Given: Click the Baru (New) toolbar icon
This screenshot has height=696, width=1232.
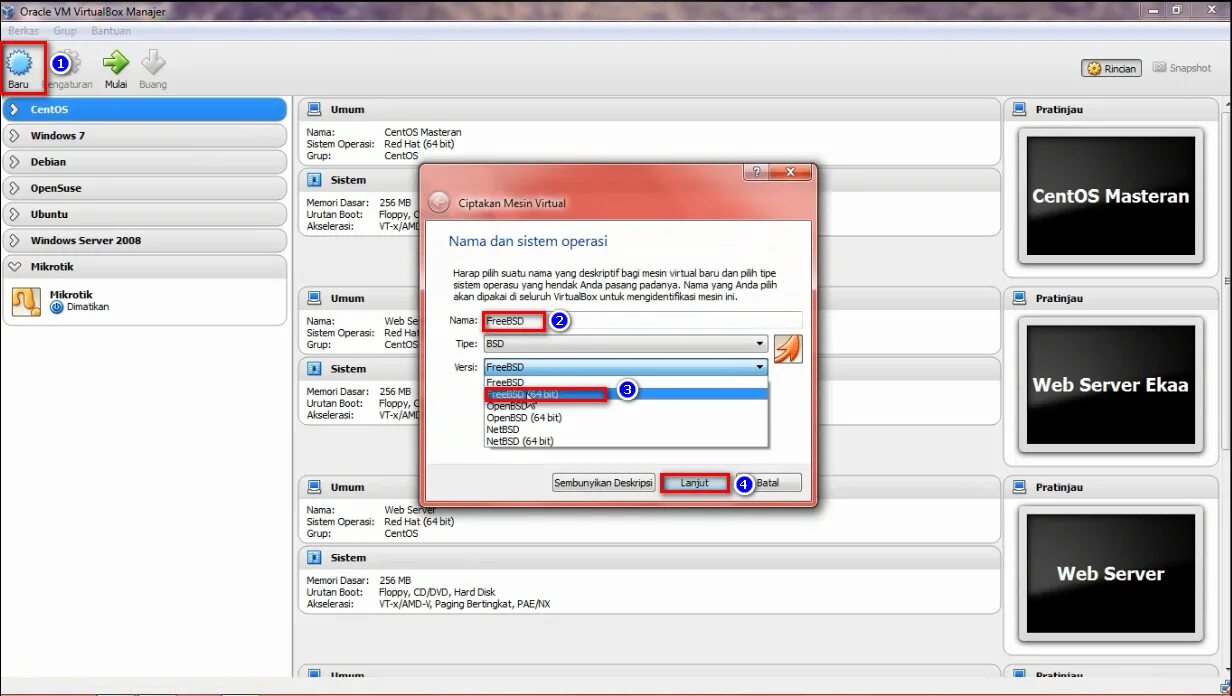Looking at the screenshot, I should pos(20,63).
